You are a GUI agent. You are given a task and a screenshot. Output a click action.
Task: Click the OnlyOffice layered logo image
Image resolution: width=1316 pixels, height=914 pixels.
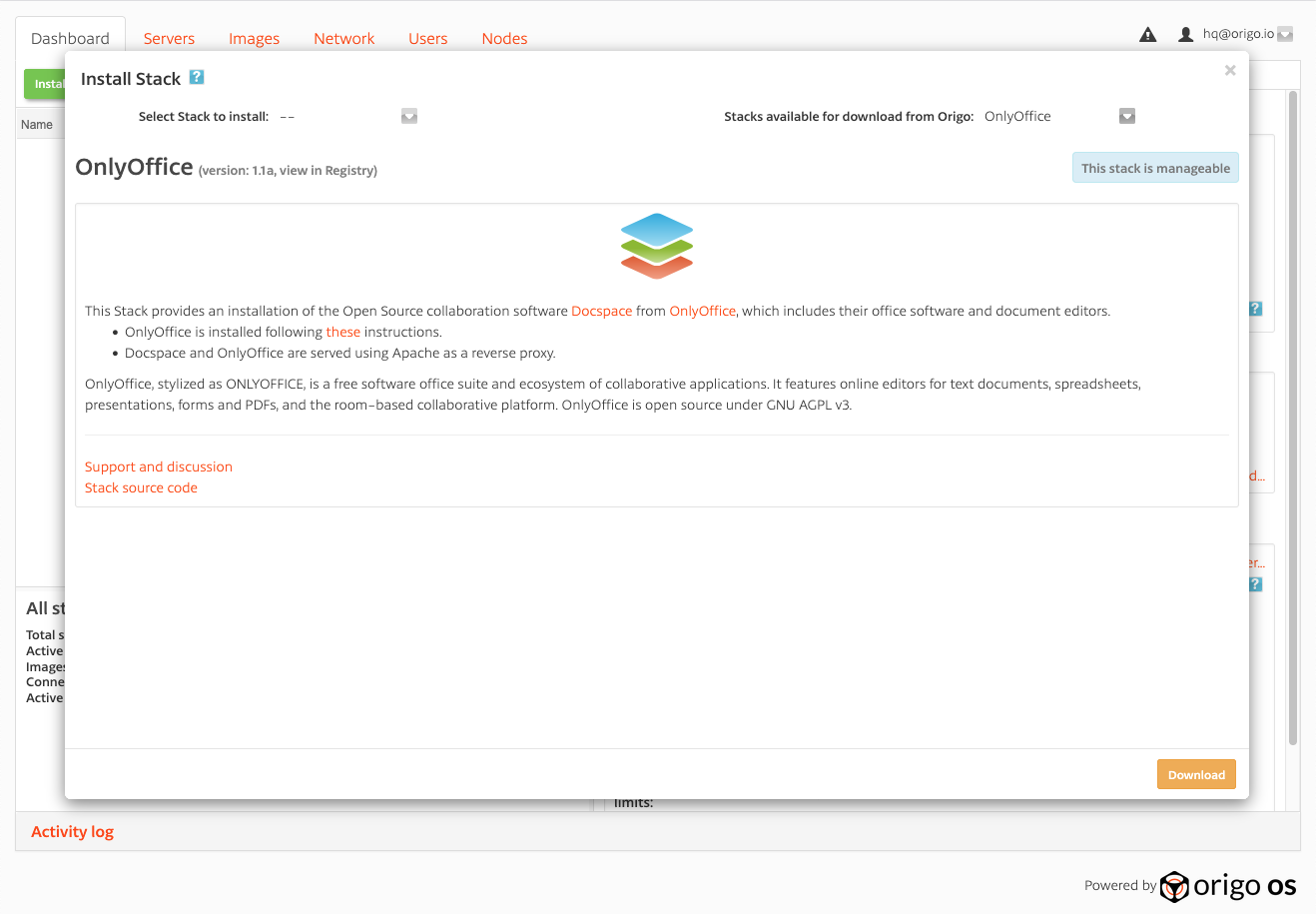656,246
